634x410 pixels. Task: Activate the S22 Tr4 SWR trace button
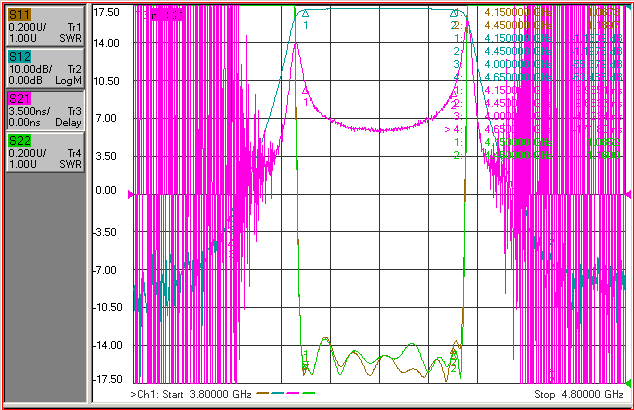pos(45,153)
